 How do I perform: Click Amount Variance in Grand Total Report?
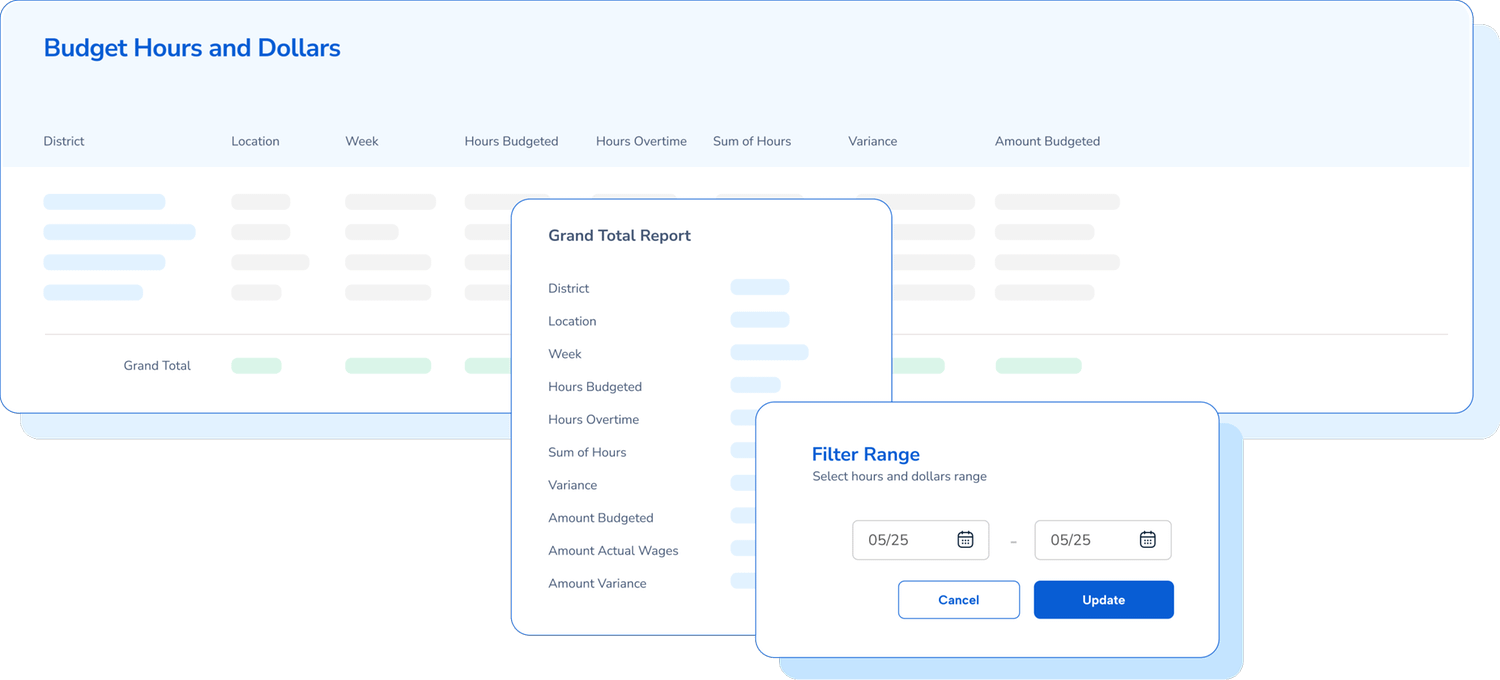tap(597, 584)
